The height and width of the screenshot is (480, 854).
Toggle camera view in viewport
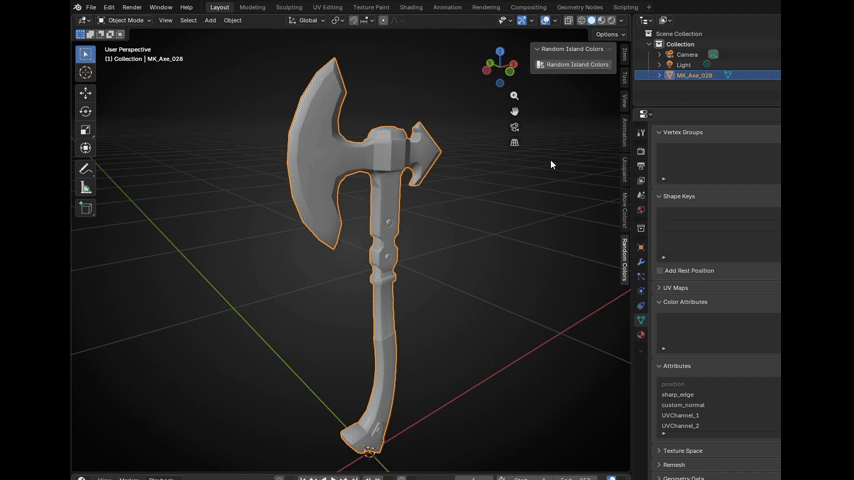coord(514,127)
